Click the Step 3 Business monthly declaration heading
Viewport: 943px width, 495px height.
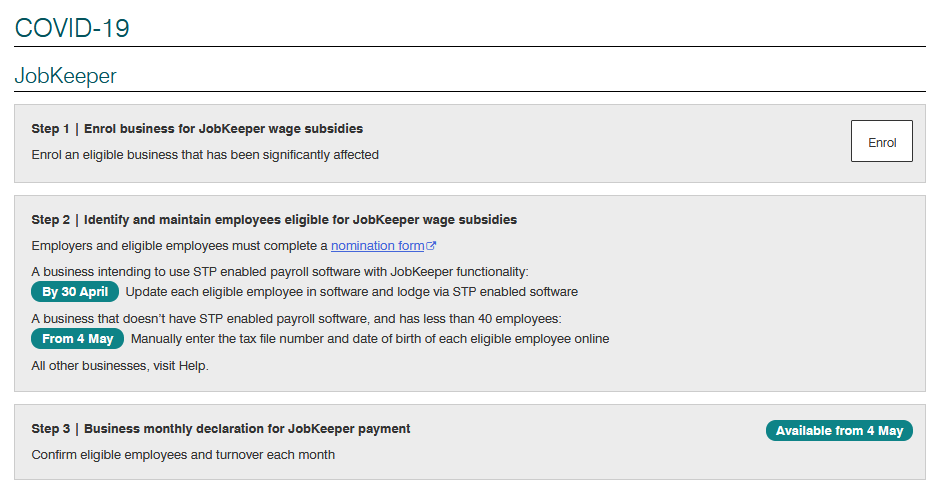(221, 429)
